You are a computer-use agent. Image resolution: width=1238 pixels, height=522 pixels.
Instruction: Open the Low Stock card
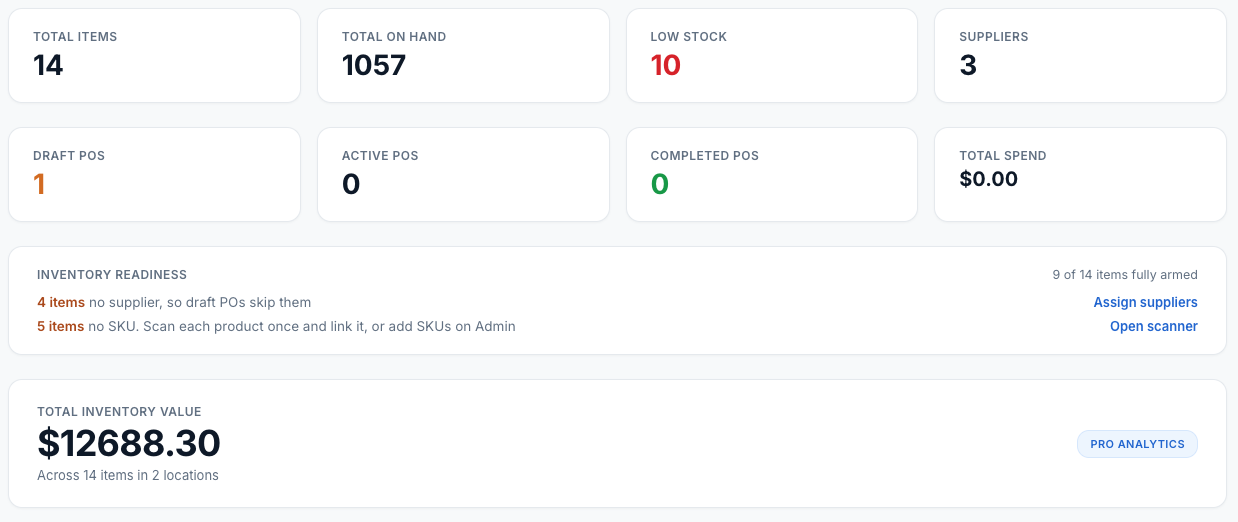click(772, 56)
